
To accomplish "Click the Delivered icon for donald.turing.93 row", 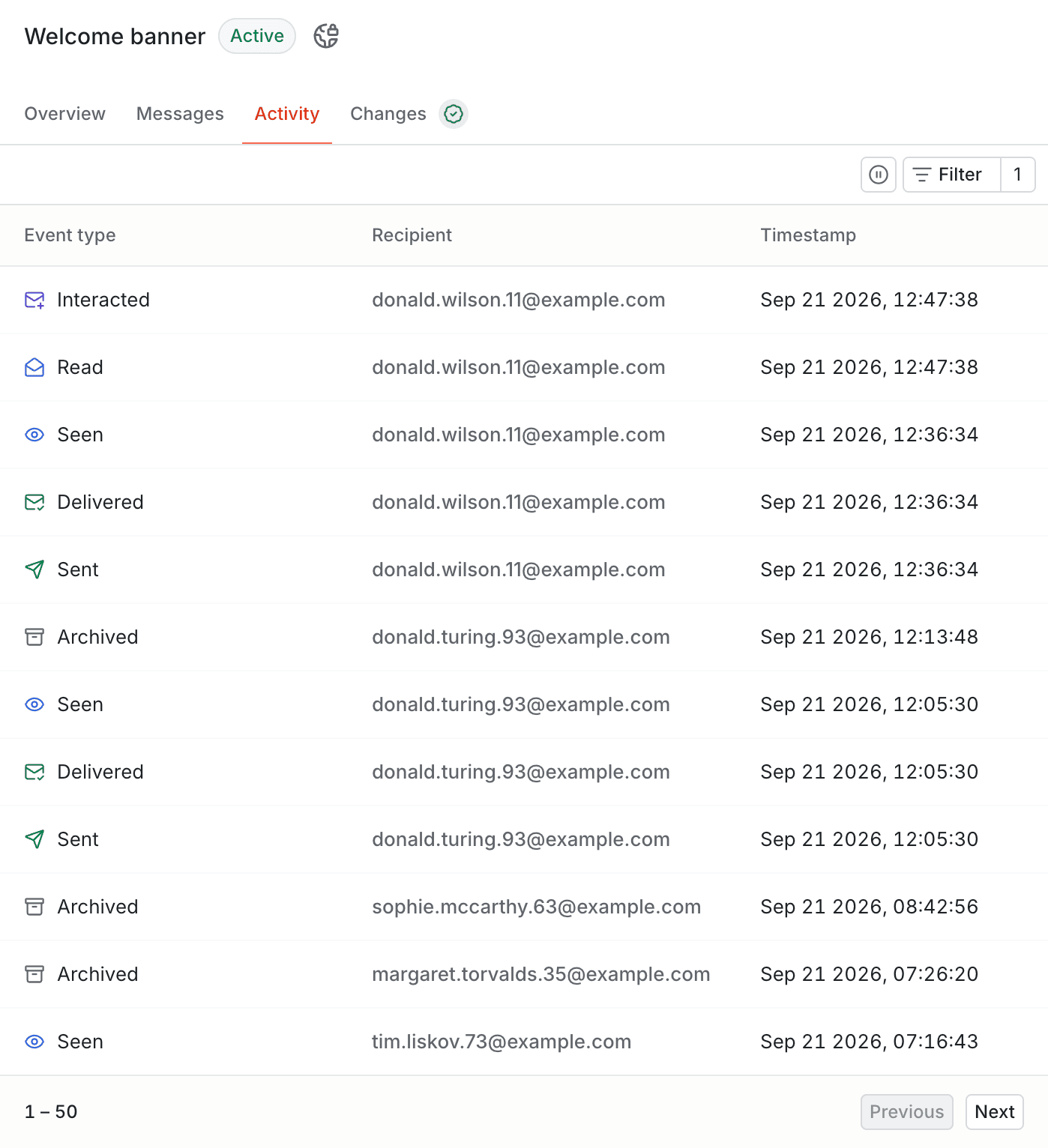I will (34, 773).
